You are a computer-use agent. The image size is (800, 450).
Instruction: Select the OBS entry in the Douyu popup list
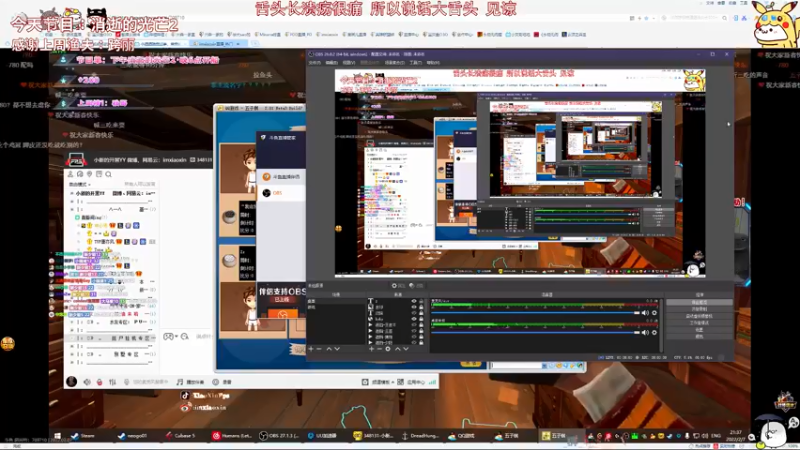(282, 193)
